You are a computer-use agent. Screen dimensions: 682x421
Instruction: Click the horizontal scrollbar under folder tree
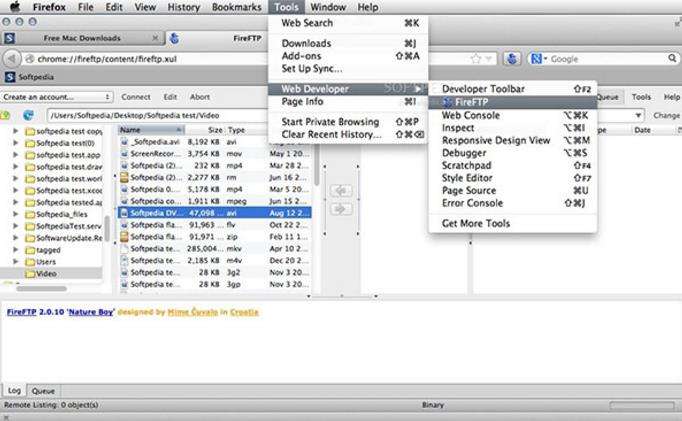(x=42, y=288)
